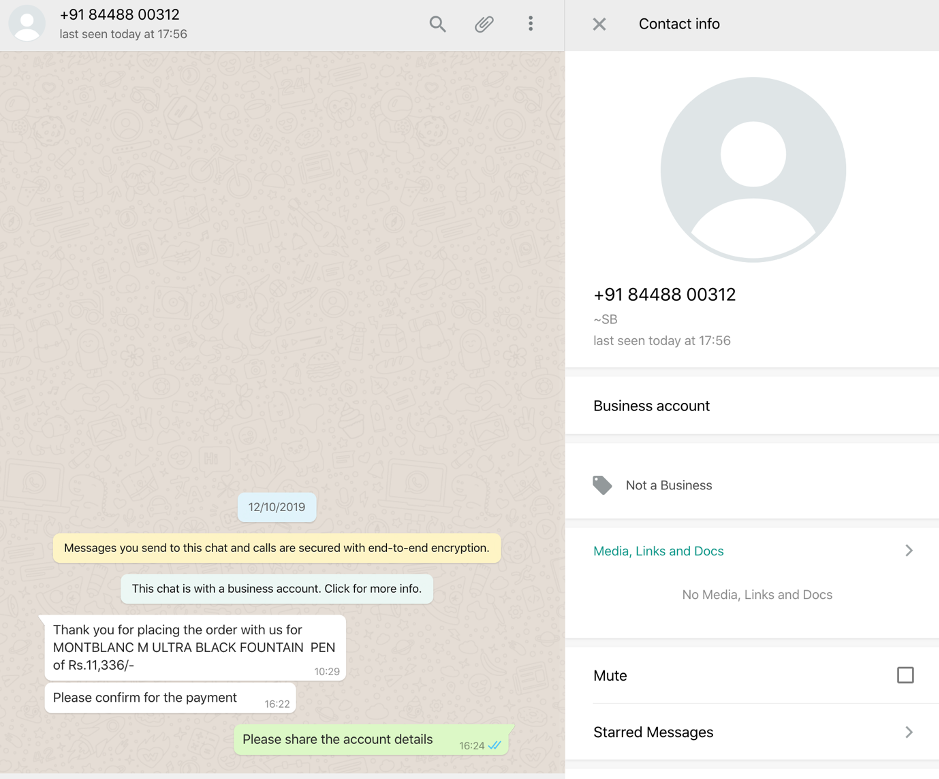Select the Montblanc order message bubble

[195, 648]
